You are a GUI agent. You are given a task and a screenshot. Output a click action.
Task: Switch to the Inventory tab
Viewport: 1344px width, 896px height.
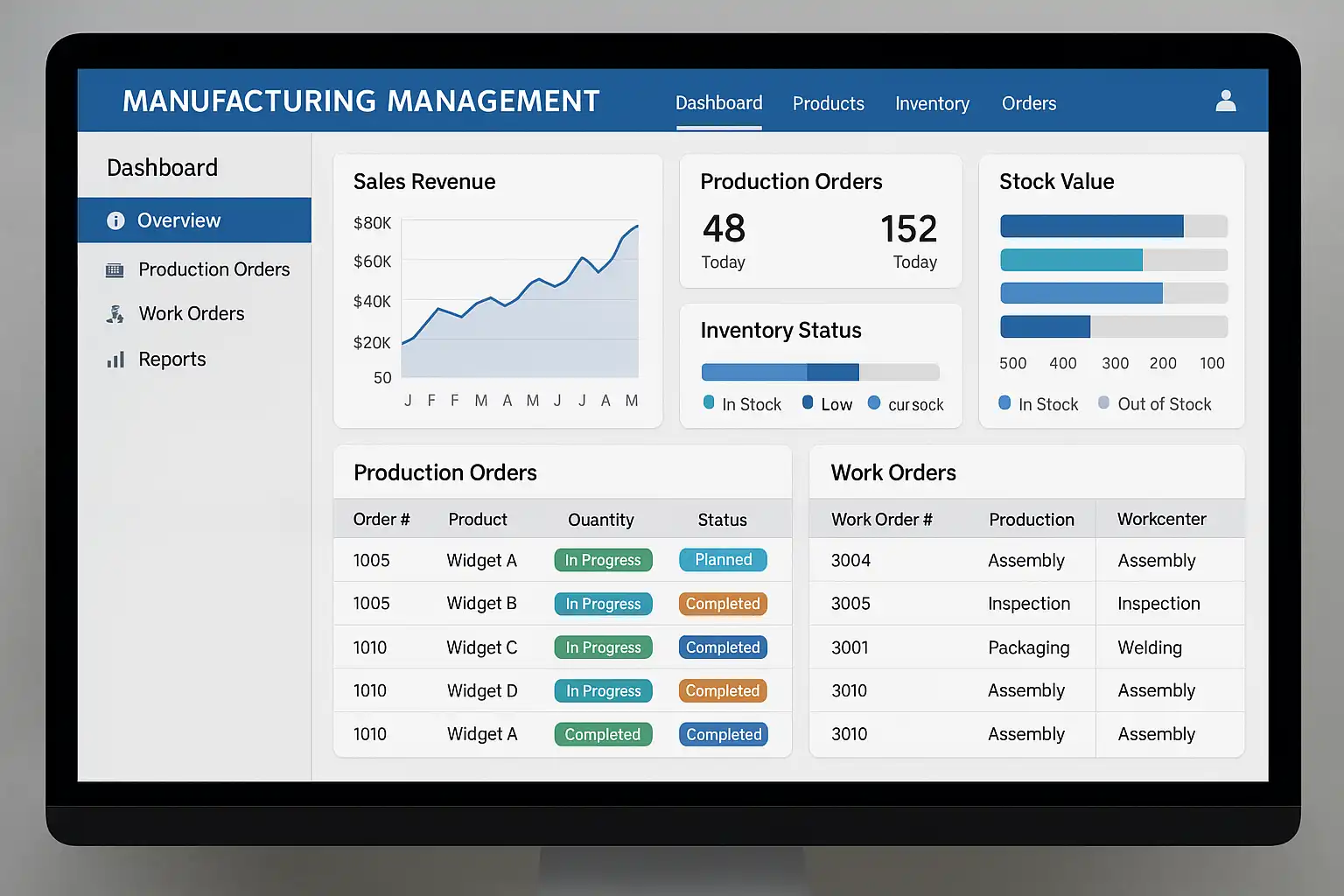(x=932, y=103)
